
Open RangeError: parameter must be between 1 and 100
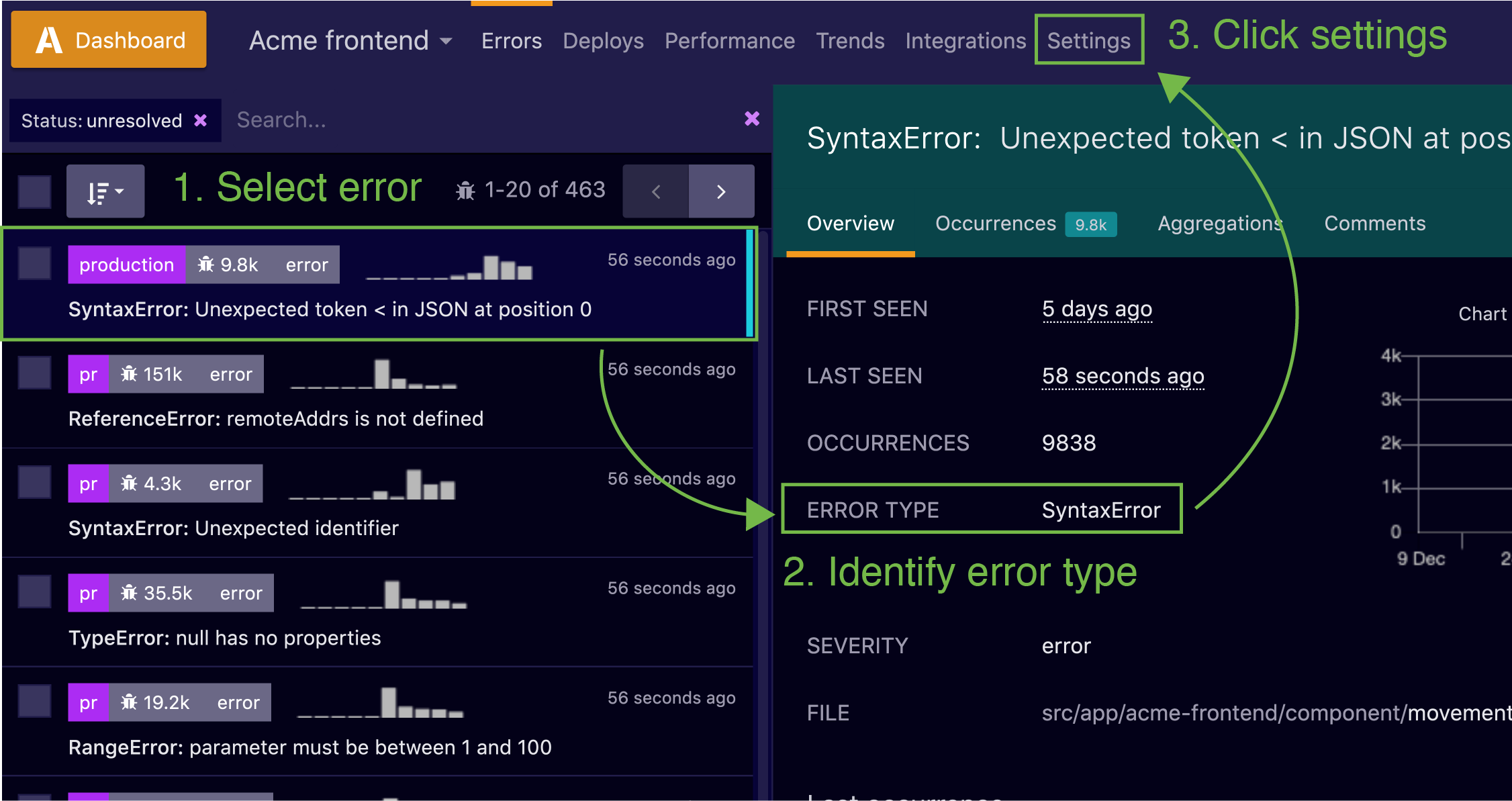(x=310, y=747)
